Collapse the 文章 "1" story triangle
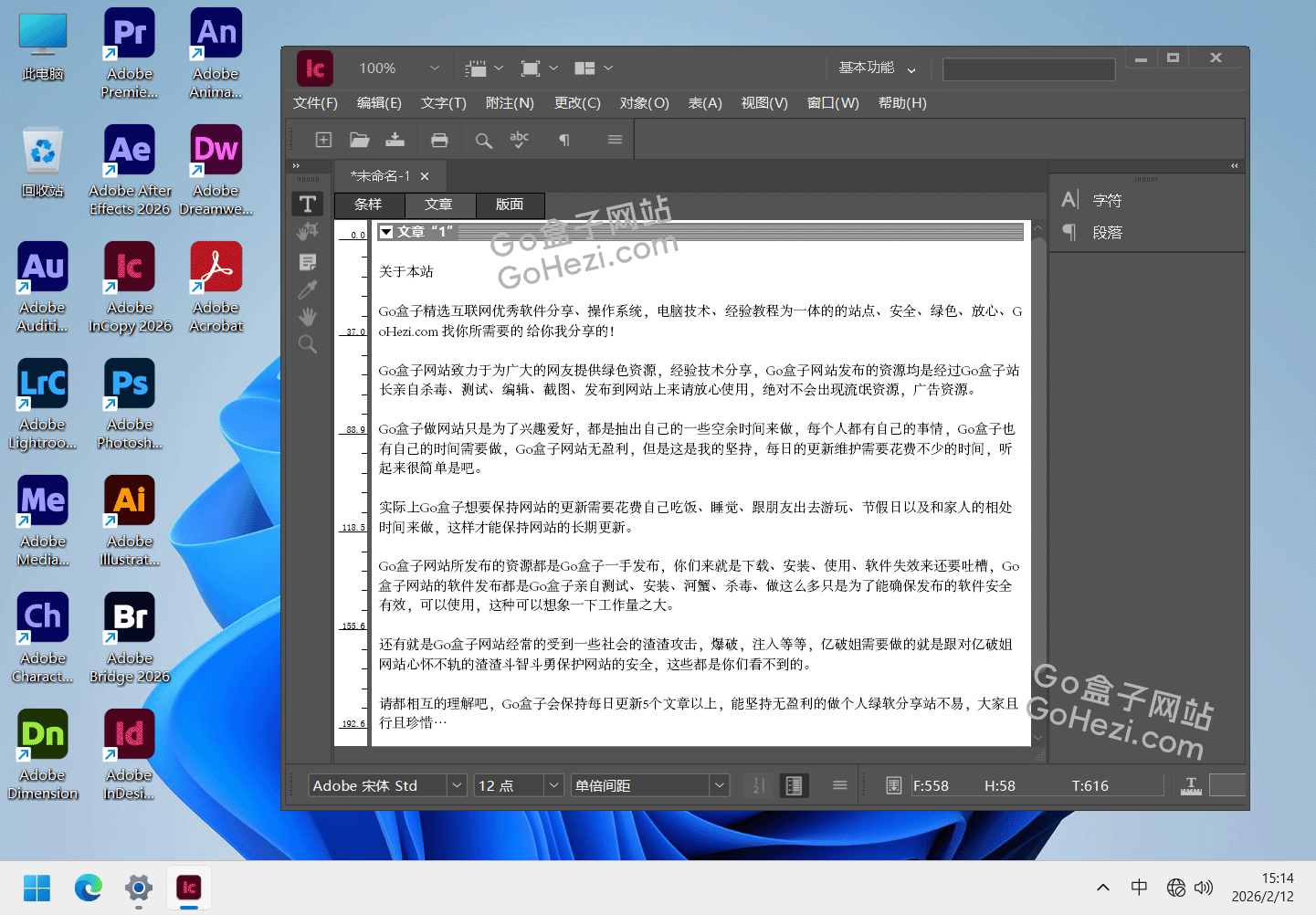 (386, 232)
